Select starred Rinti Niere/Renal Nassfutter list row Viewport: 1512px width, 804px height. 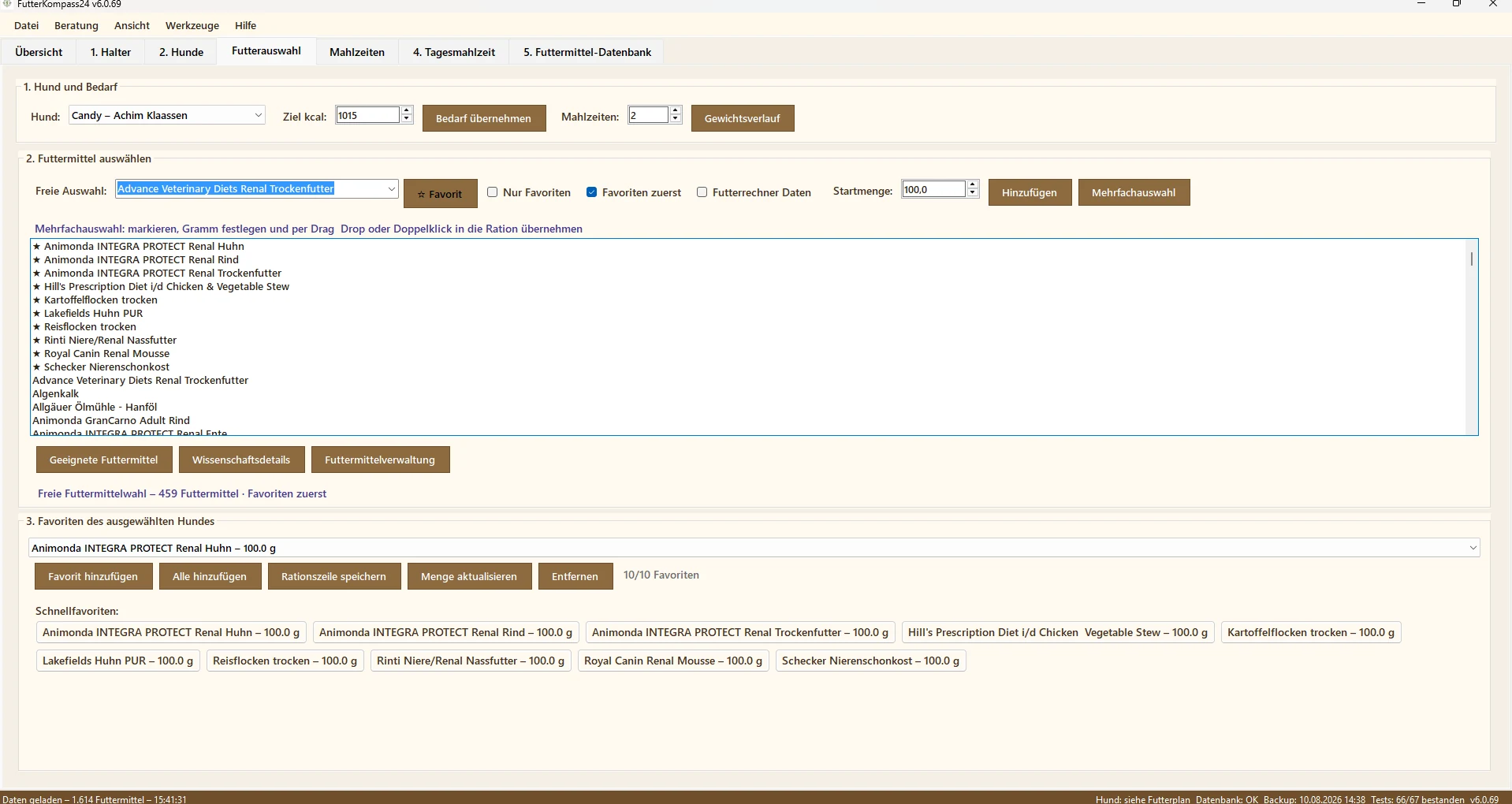click(x=748, y=341)
